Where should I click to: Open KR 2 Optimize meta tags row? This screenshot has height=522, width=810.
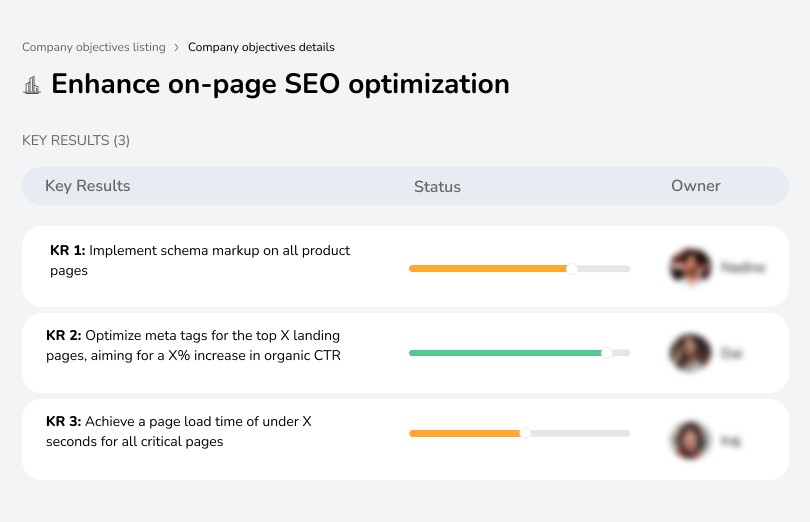(405, 353)
